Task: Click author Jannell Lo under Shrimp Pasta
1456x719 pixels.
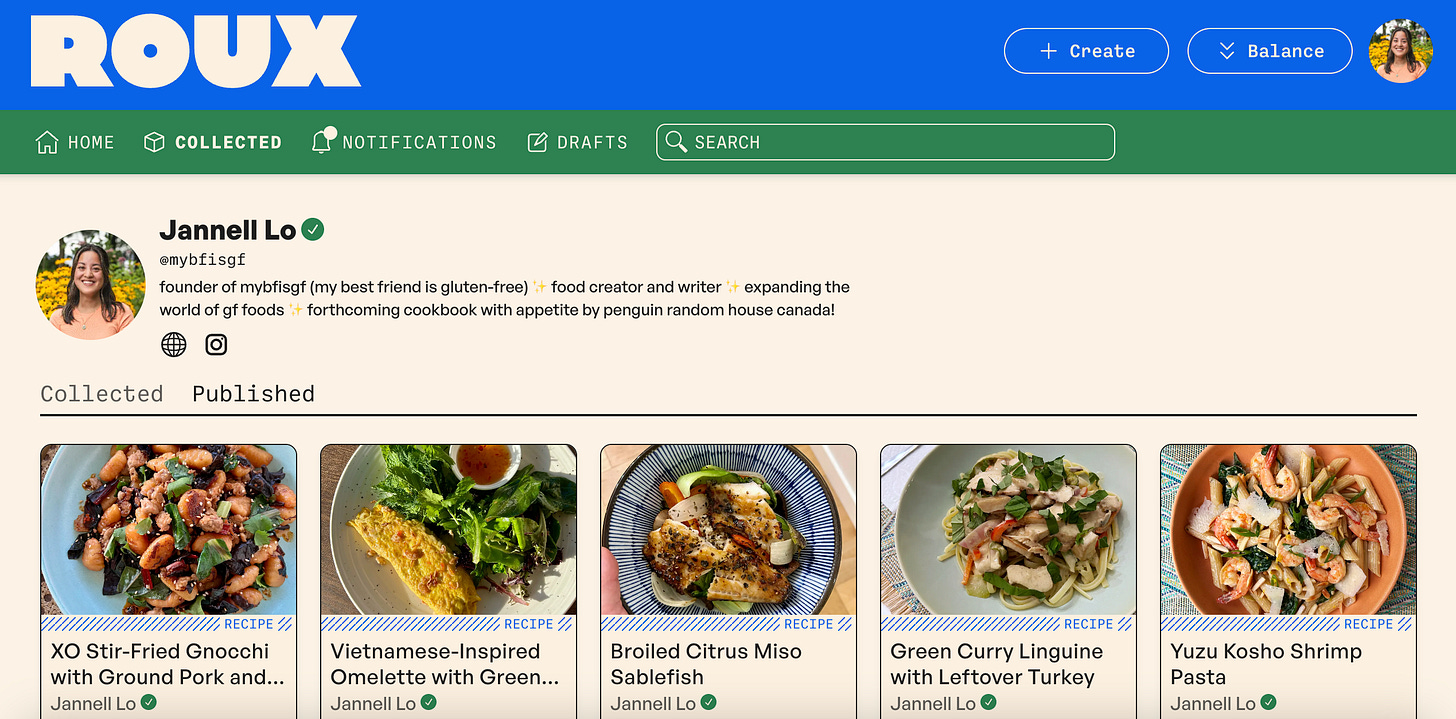Action: click(1213, 704)
